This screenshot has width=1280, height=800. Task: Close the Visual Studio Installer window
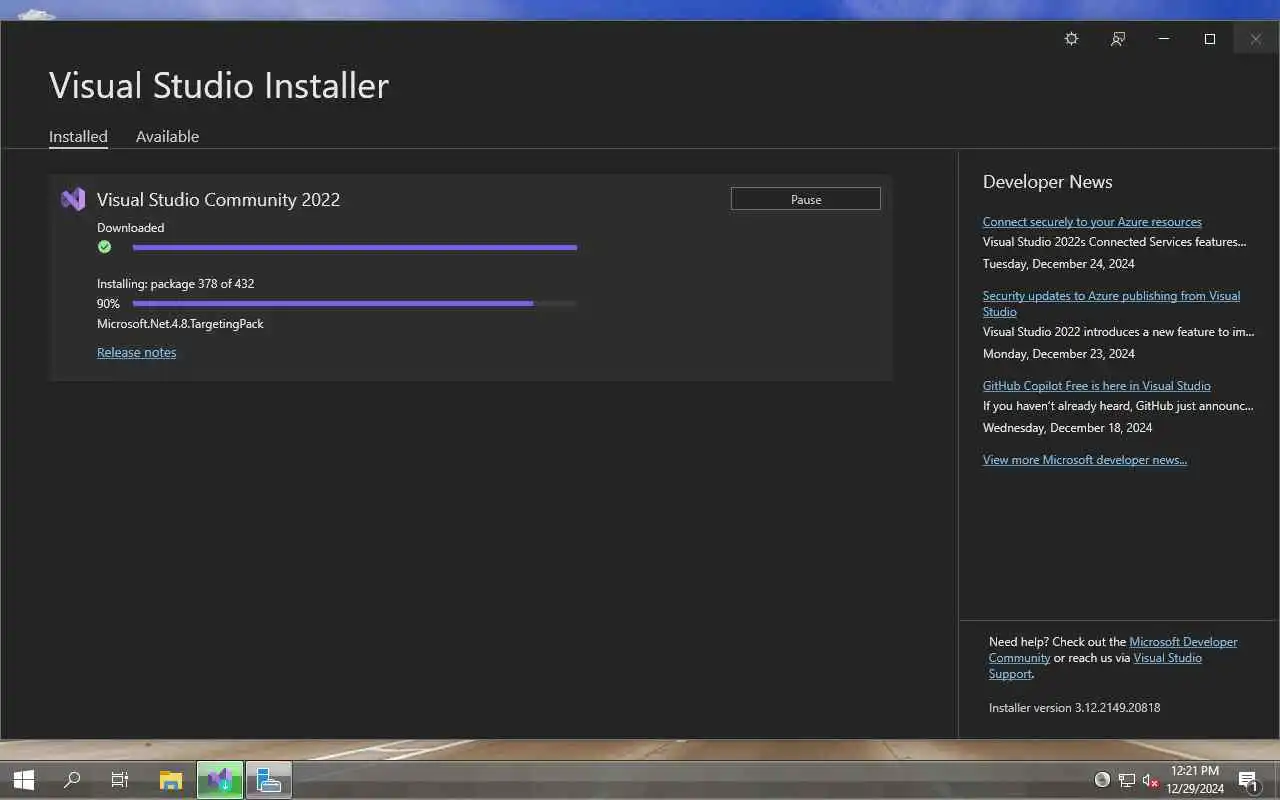pyautogui.click(x=1256, y=39)
